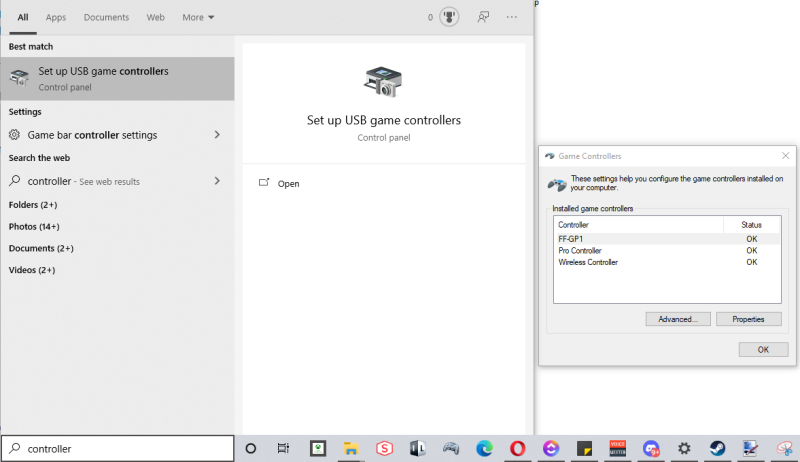This screenshot has width=800, height=462.
Task: Click the Game bar settings gear icon
Action: coord(14,135)
